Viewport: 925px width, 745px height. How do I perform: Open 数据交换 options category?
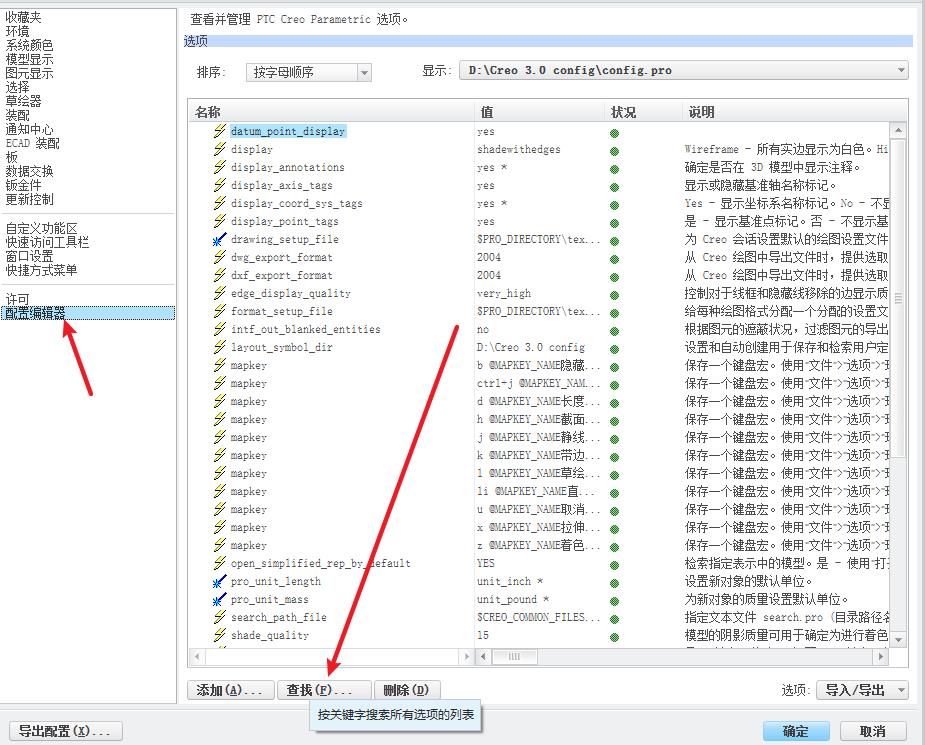(x=29, y=171)
